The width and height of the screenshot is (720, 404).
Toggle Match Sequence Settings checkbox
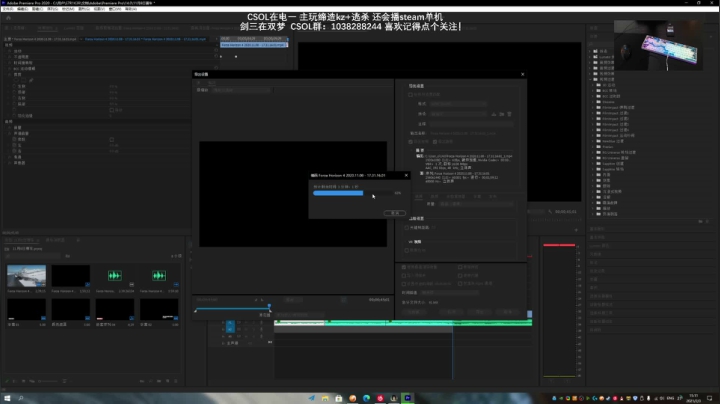coord(411,95)
